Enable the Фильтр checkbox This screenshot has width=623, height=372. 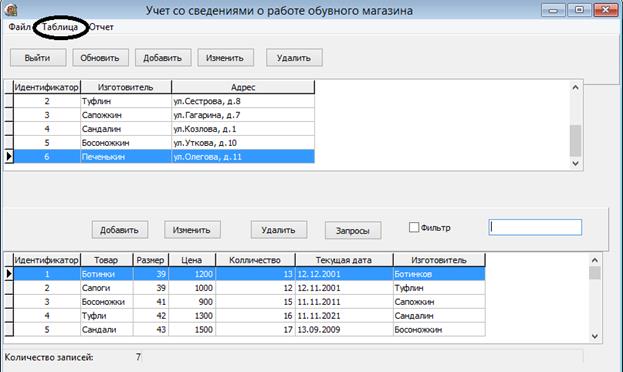tap(414, 227)
